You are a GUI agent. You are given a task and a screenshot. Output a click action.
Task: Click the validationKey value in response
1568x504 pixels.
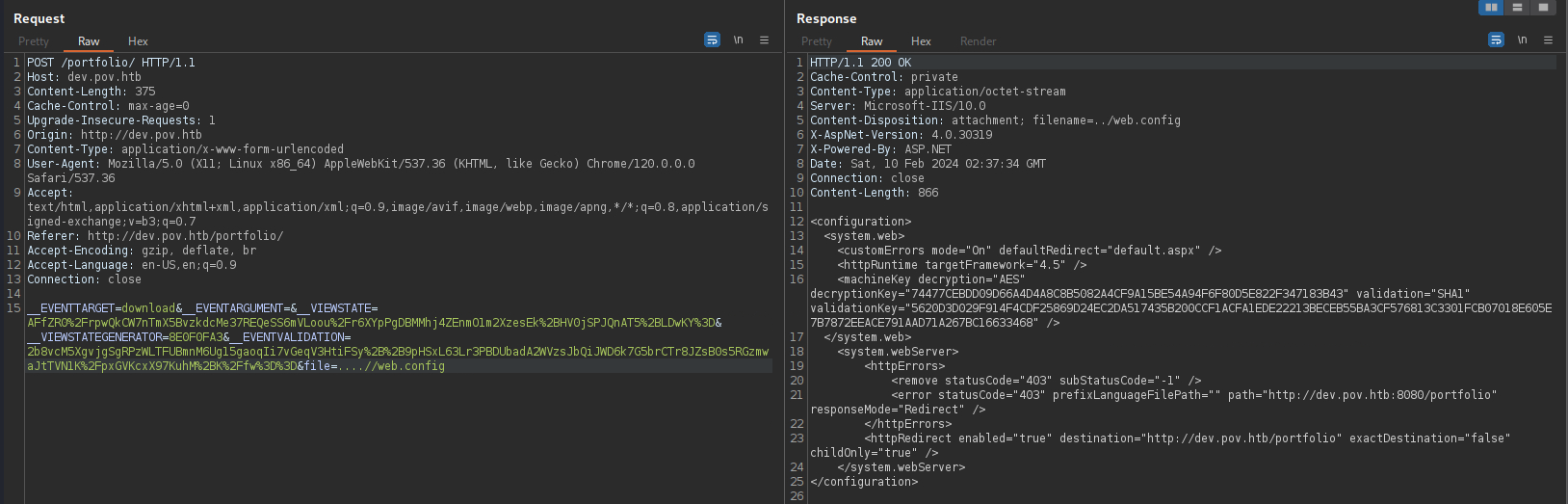click(x=1181, y=315)
